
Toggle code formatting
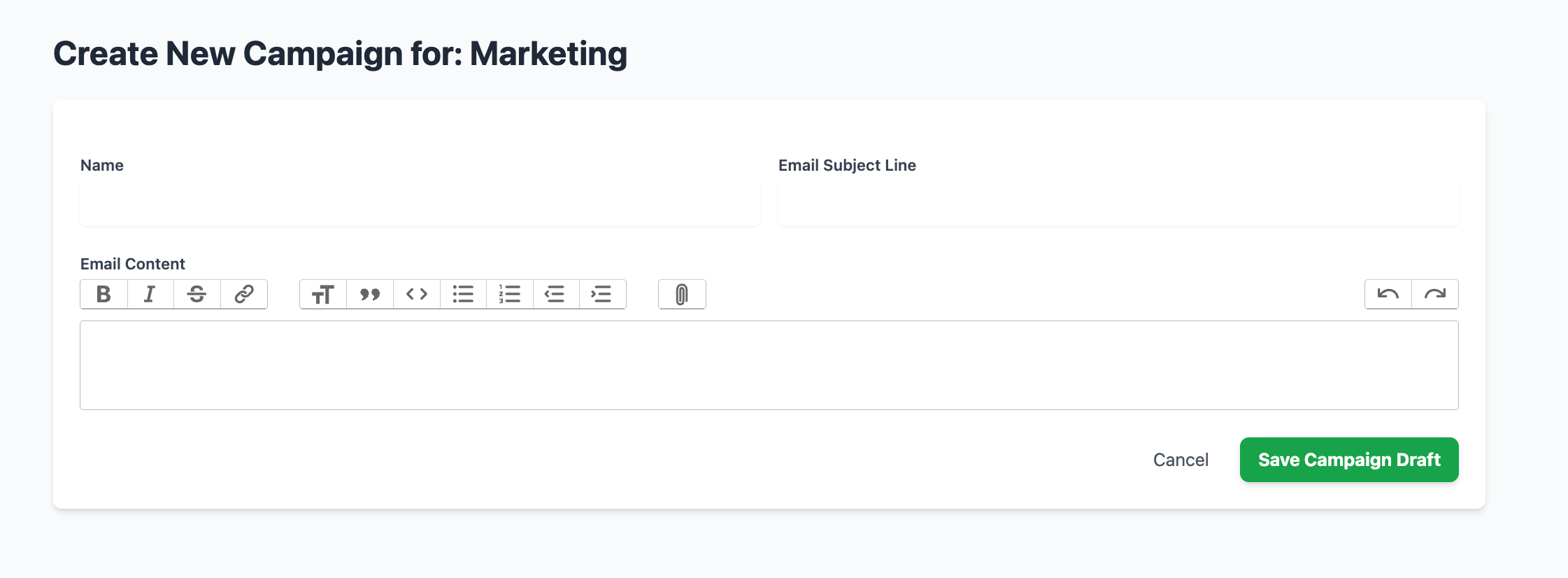tap(416, 295)
